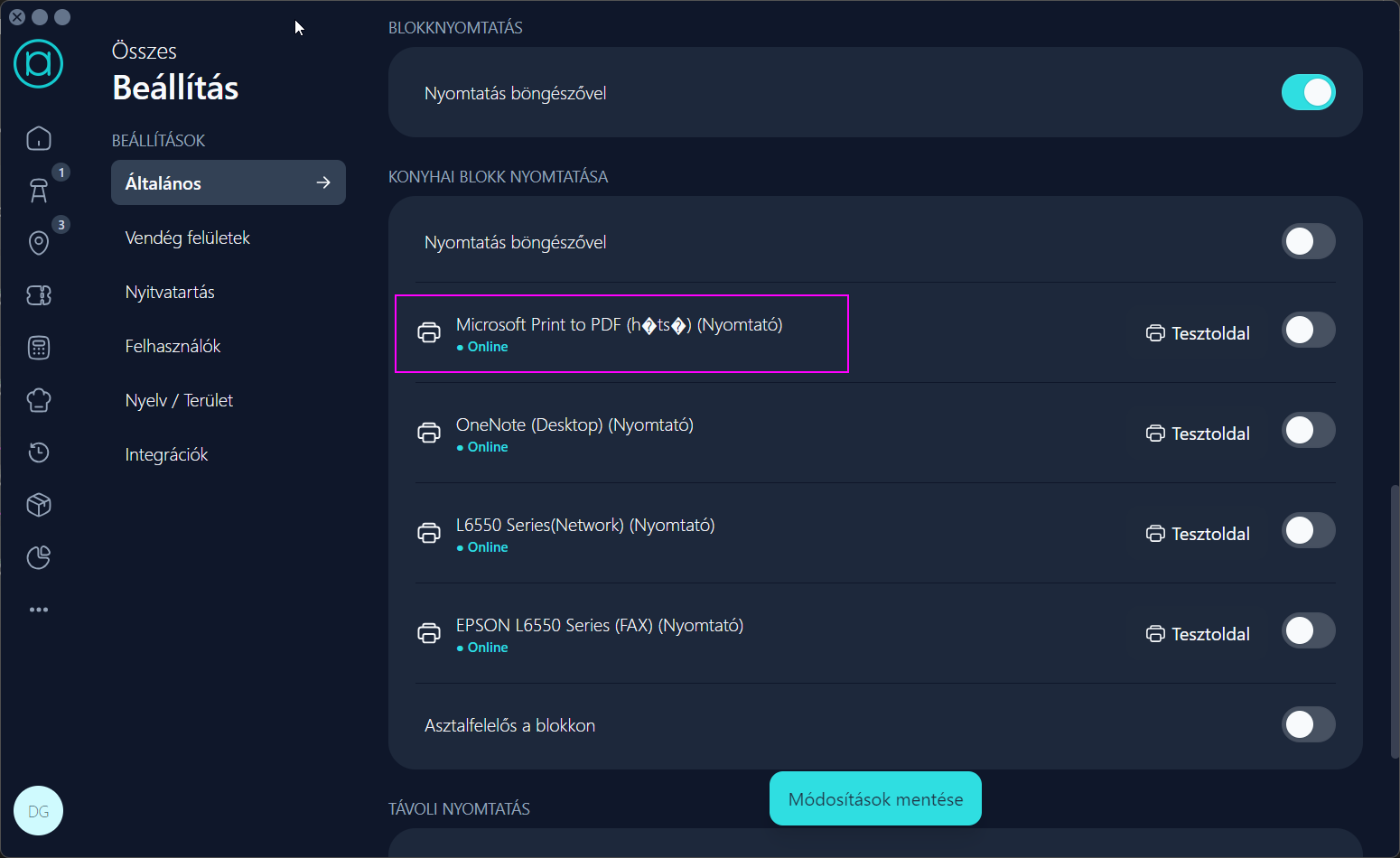Open Vendég felületek settings section
Viewport: 1400px width, 858px height.
[x=188, y=238]
